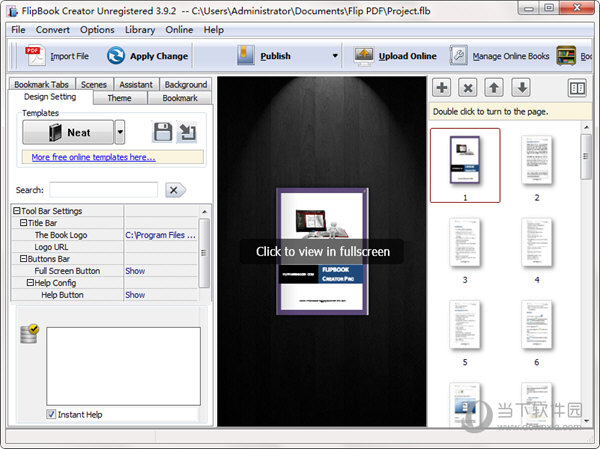This screenshot has width=600, height=449.
Task: Open the Library menu
Action: tap(140, 30)
